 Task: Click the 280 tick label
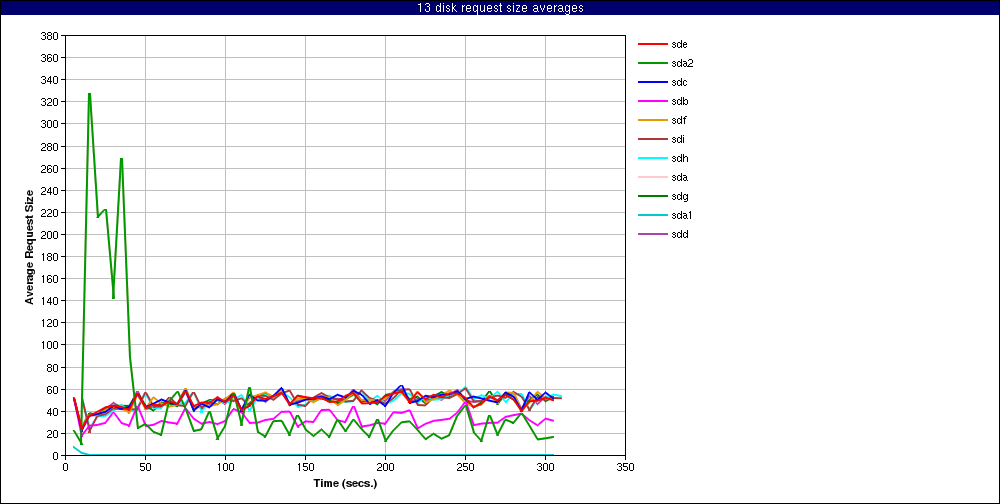pos(50,146)
